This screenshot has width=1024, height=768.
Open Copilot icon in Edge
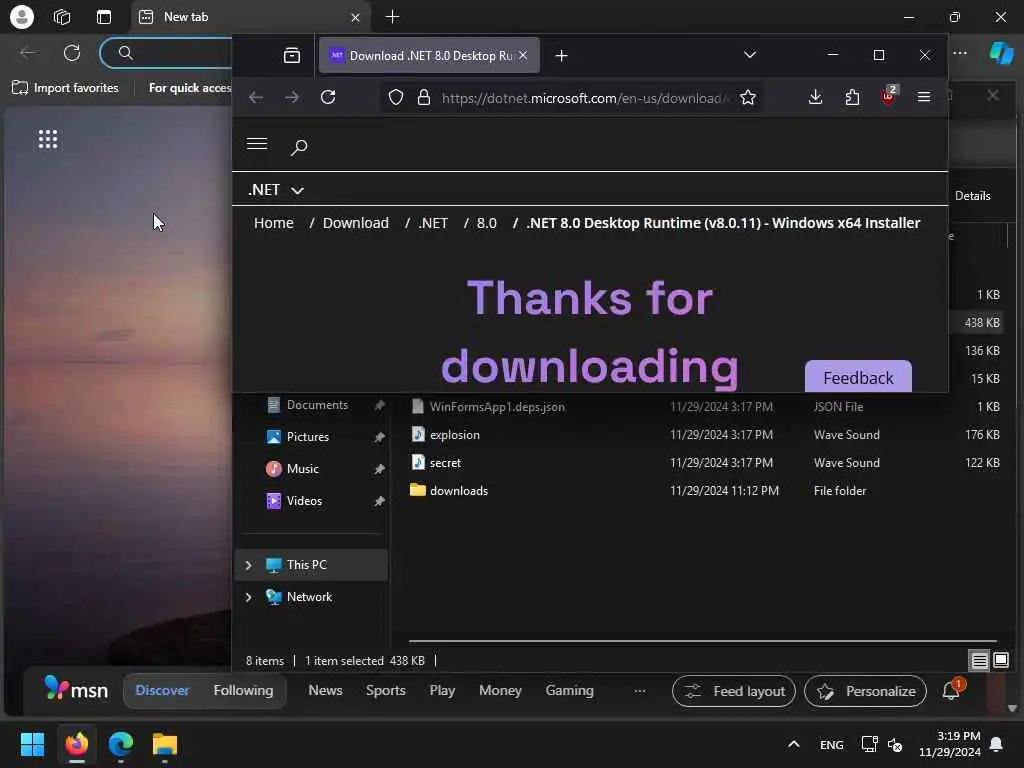coord(1001,53)
